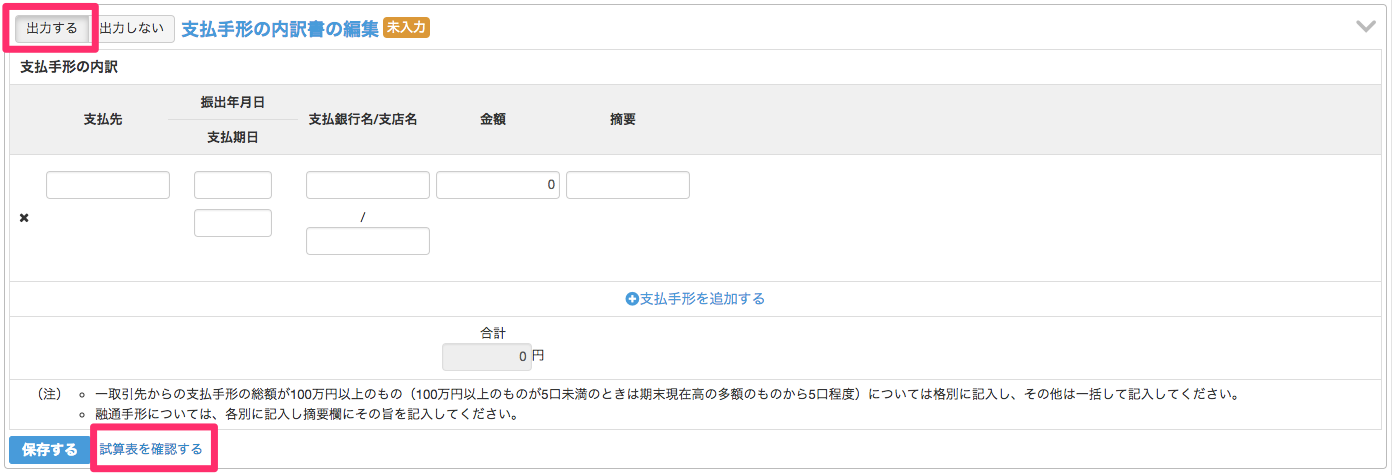1392x475 pixels.
Task: Click the 摘要 input field
Action: (x=628, y=185)
